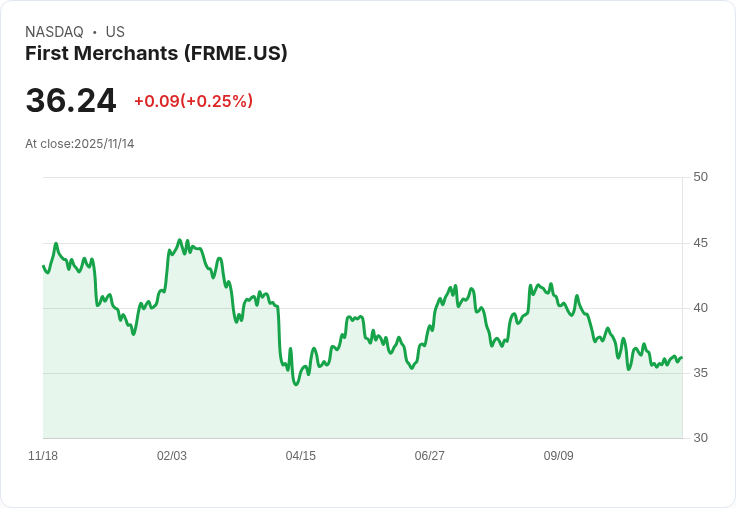Click the 40 y-axis label
This screenshot has width=736, height=508.
point(701,308)
